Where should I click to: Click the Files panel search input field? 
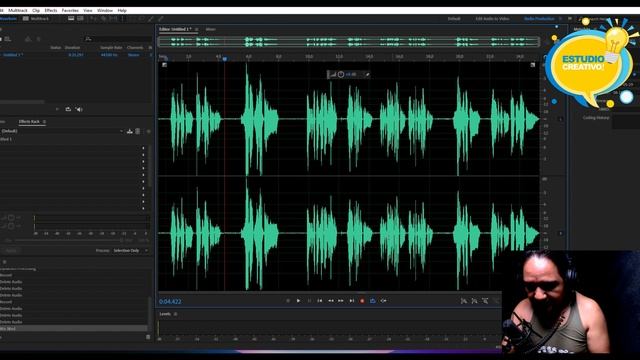pos(118,39)
